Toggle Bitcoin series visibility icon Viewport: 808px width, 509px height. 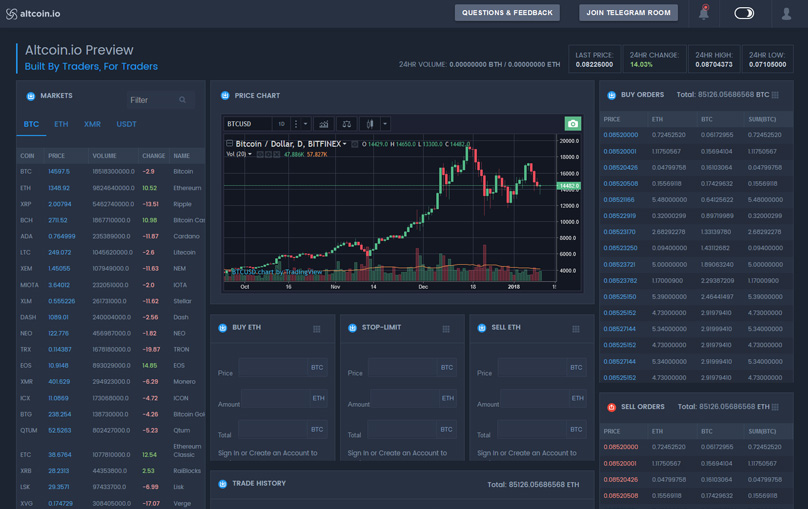coord(355,144)
